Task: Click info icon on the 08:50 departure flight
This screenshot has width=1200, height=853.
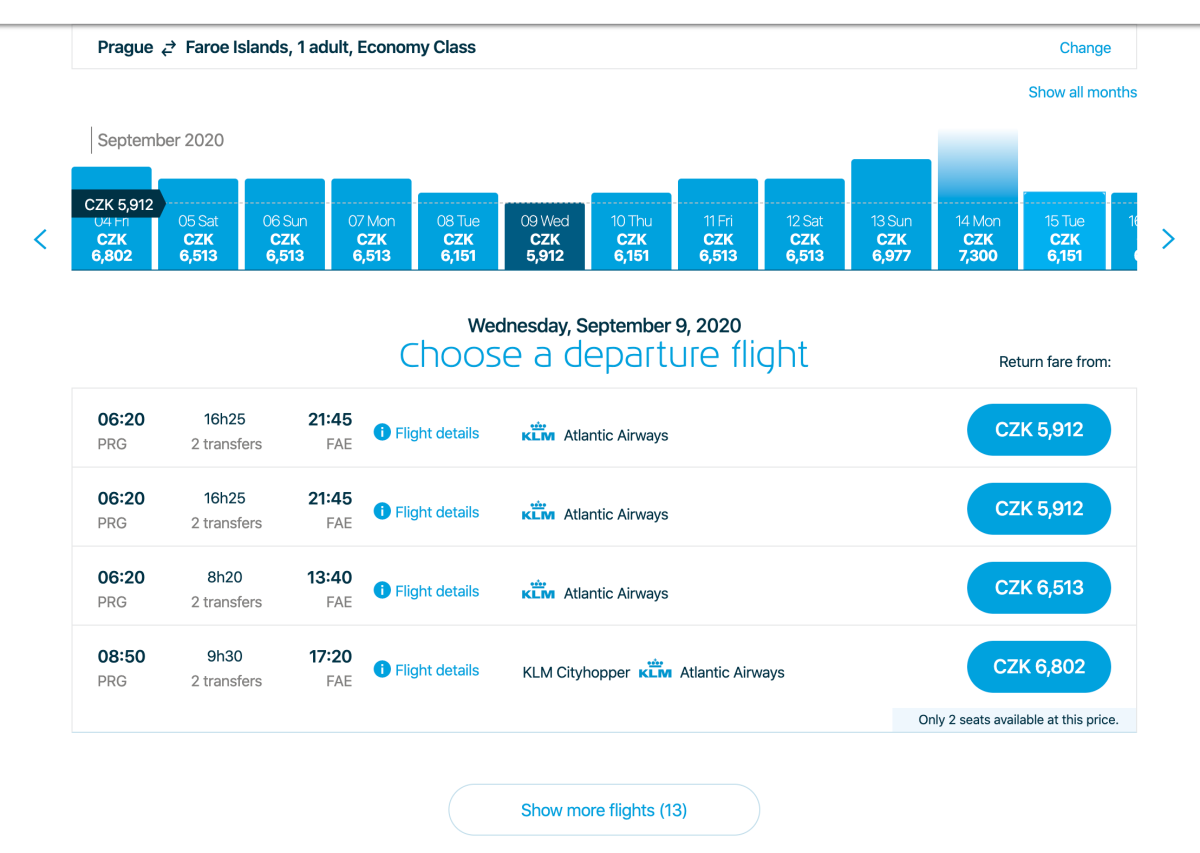Action: 381,670
